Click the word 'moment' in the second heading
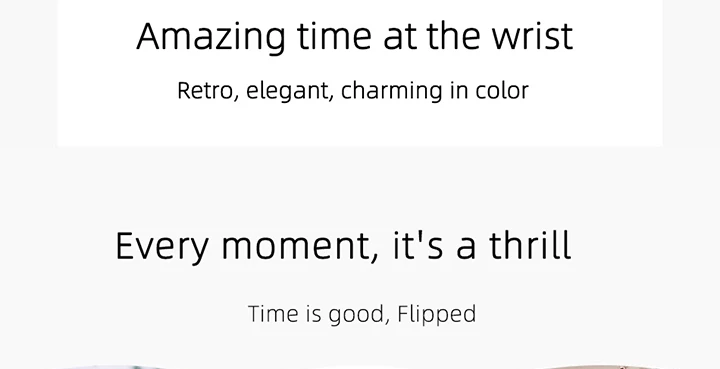Screen dimensions: 720x369 [296, 246]
